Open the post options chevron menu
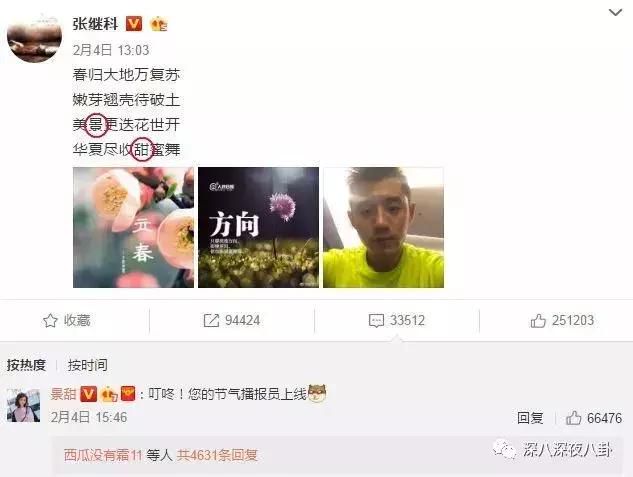The width and height of the screenshot is (633, 477). pyautogui.click(x=615, y=13)
